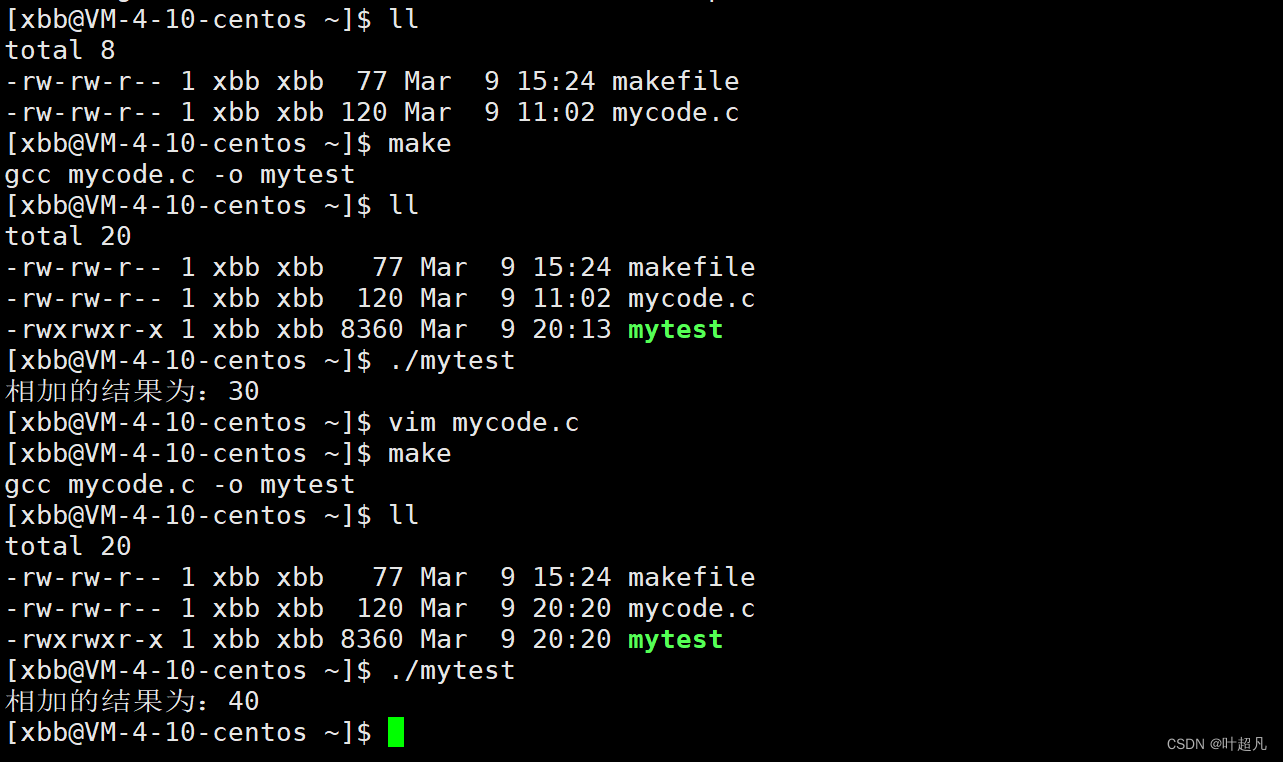
Task: Click the 'vim mycode.c' command text
Action: coord(484,422)
